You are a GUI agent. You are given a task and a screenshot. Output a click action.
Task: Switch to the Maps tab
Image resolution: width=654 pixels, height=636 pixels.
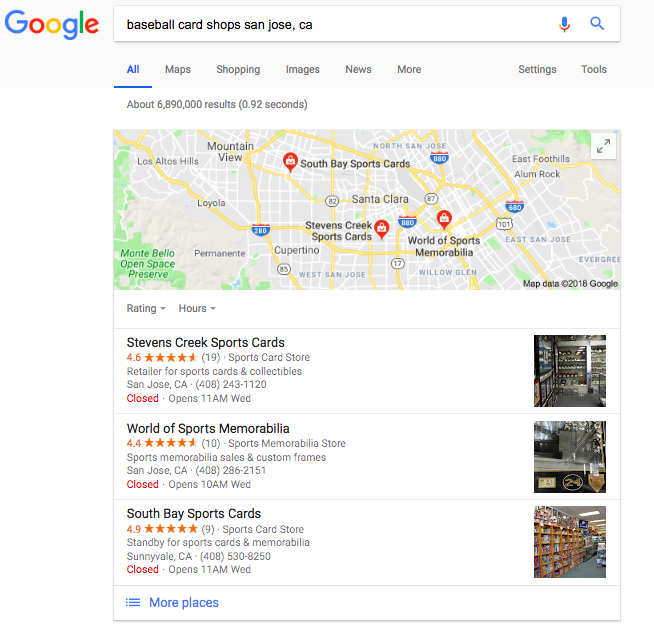point(178,69)
